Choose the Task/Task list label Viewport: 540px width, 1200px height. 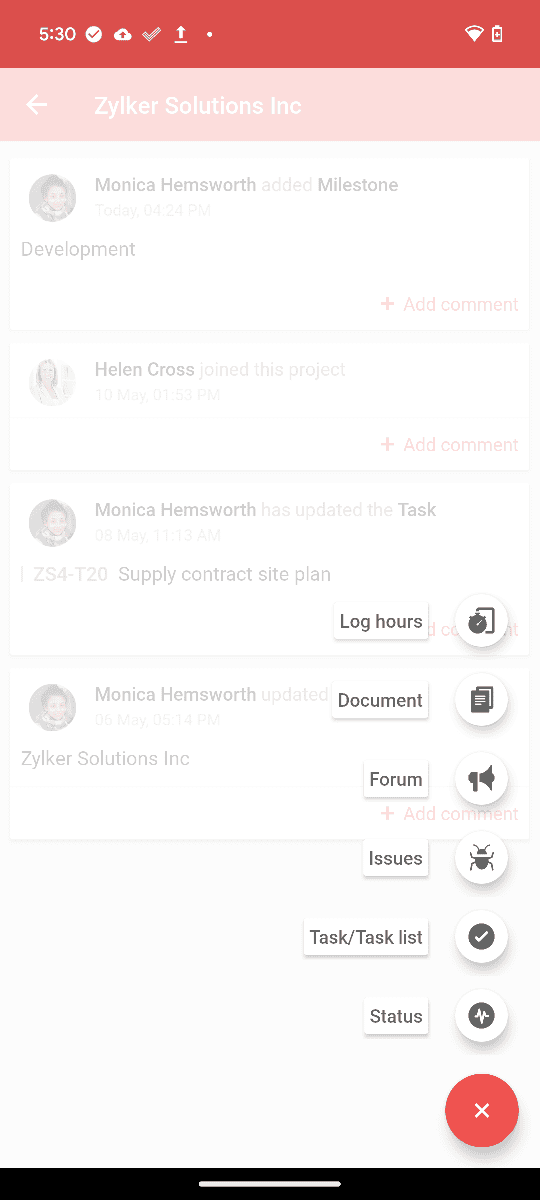click(366, 937)
